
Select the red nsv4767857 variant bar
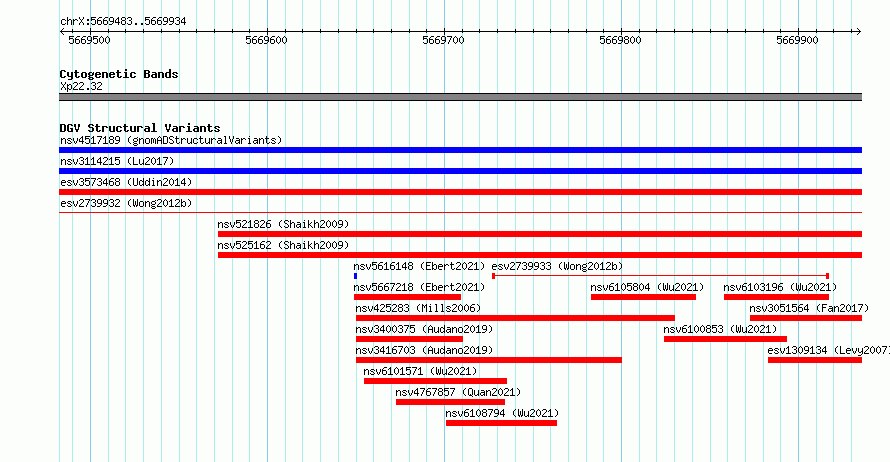point(451,402)
